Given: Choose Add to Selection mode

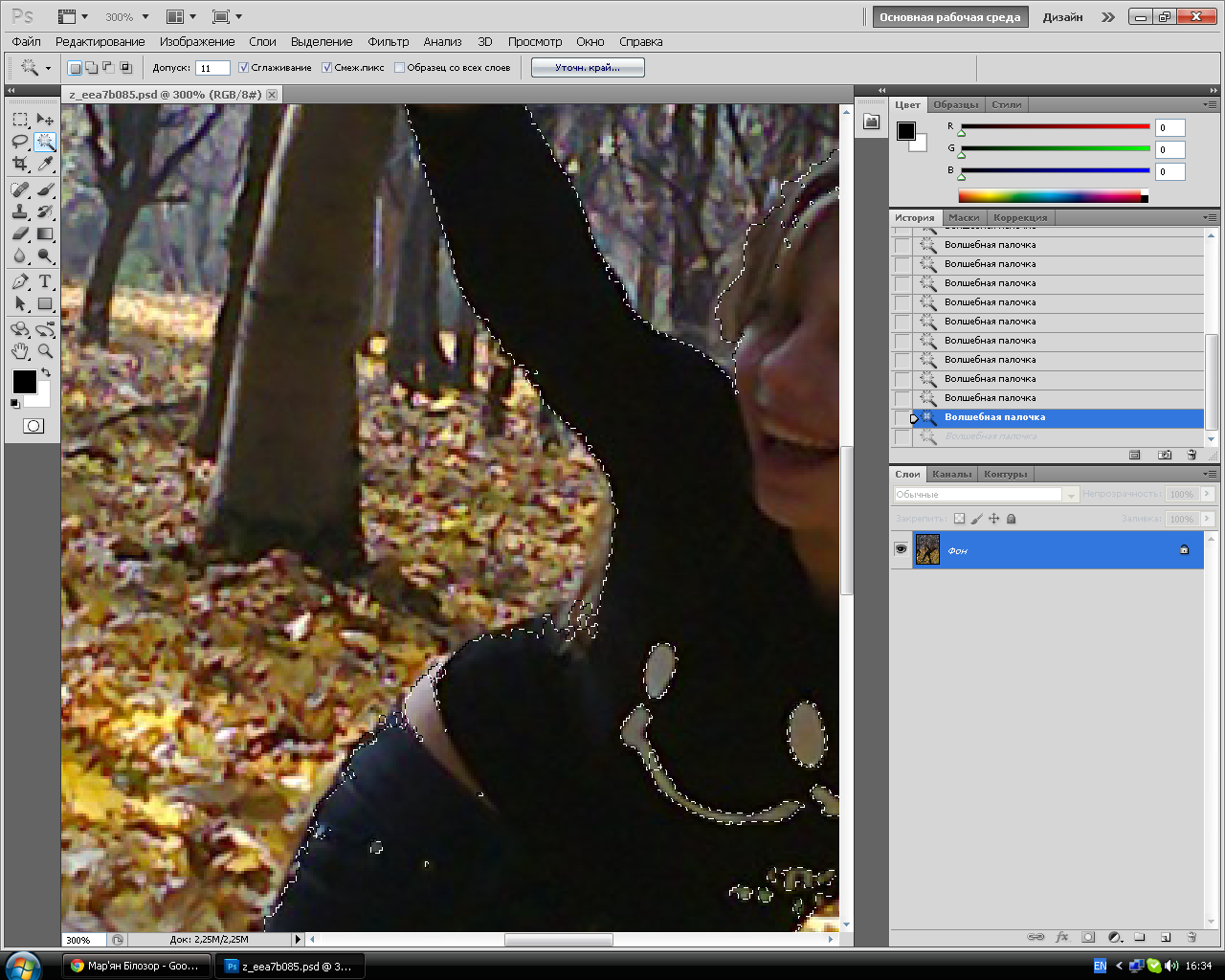Looking at the screenshot, I should [x=92, y=67].
